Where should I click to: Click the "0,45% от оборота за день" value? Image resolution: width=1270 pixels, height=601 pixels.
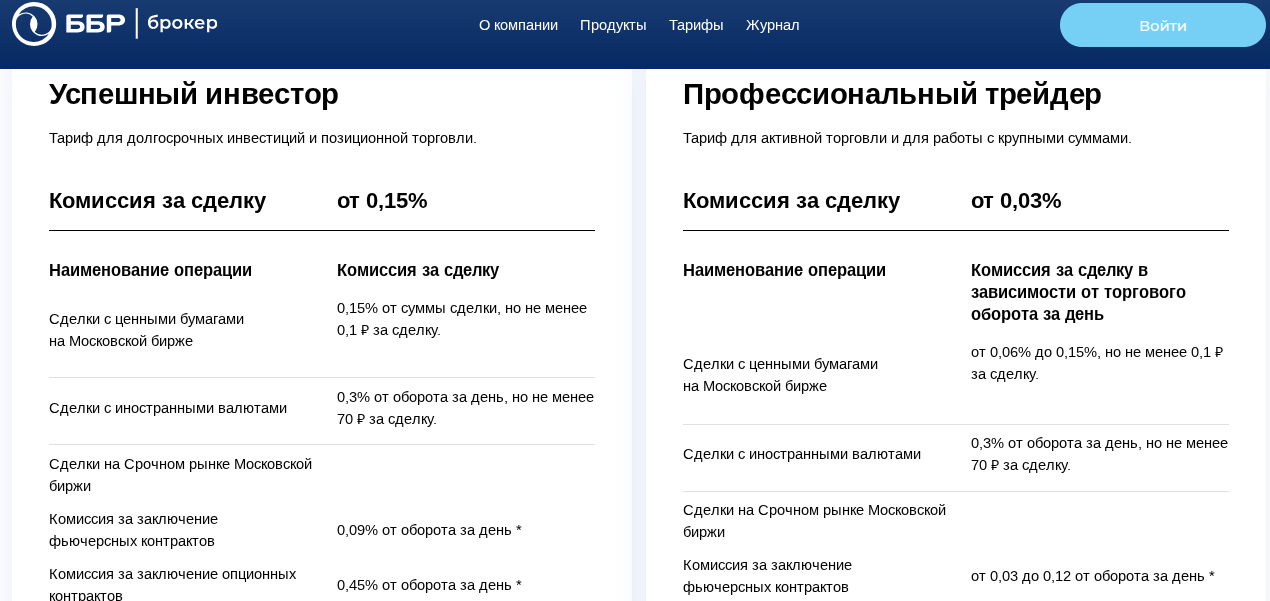click(429, 585)
